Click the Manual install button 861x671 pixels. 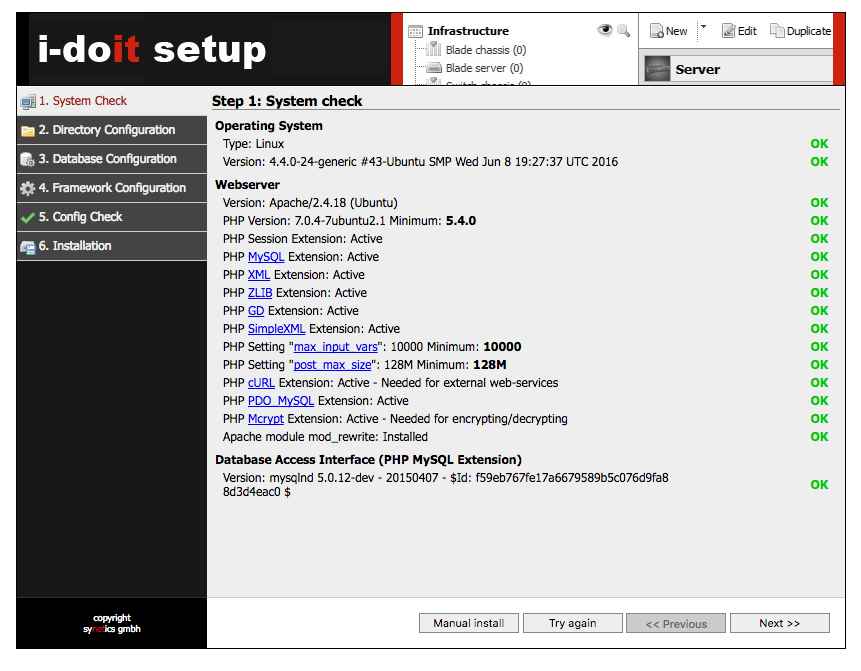[x=469, y=623]
